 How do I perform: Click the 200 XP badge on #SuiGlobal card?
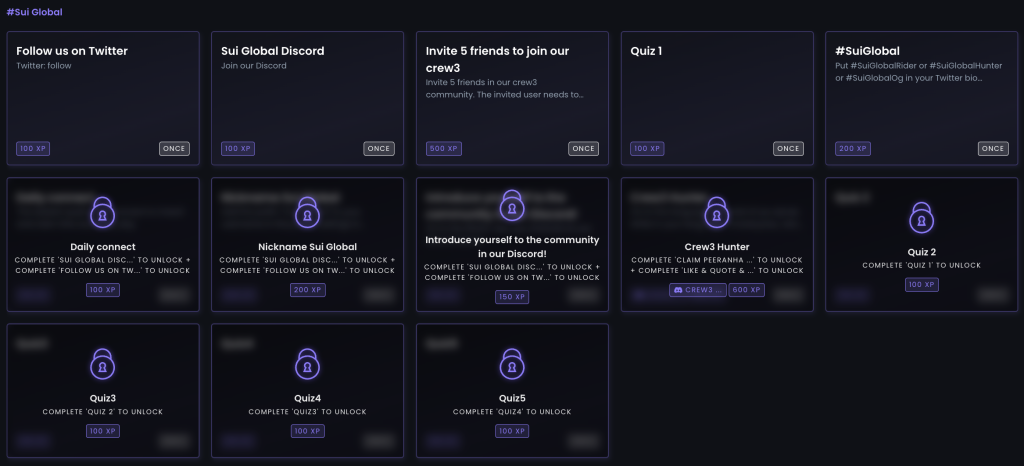click(852, 149)
